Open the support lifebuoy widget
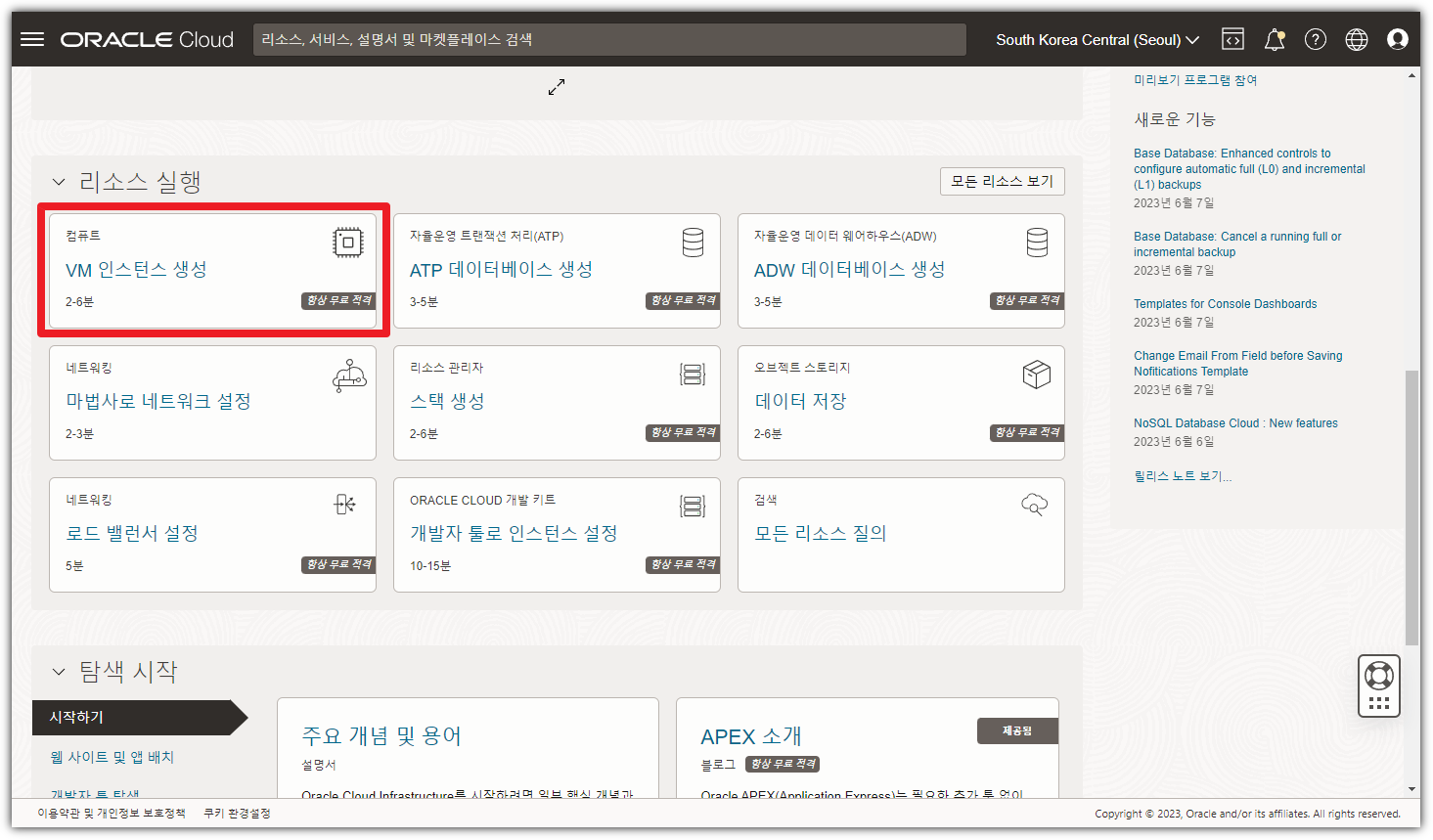This screenshot has width=1433, height=840. (x=1379, y=686)
